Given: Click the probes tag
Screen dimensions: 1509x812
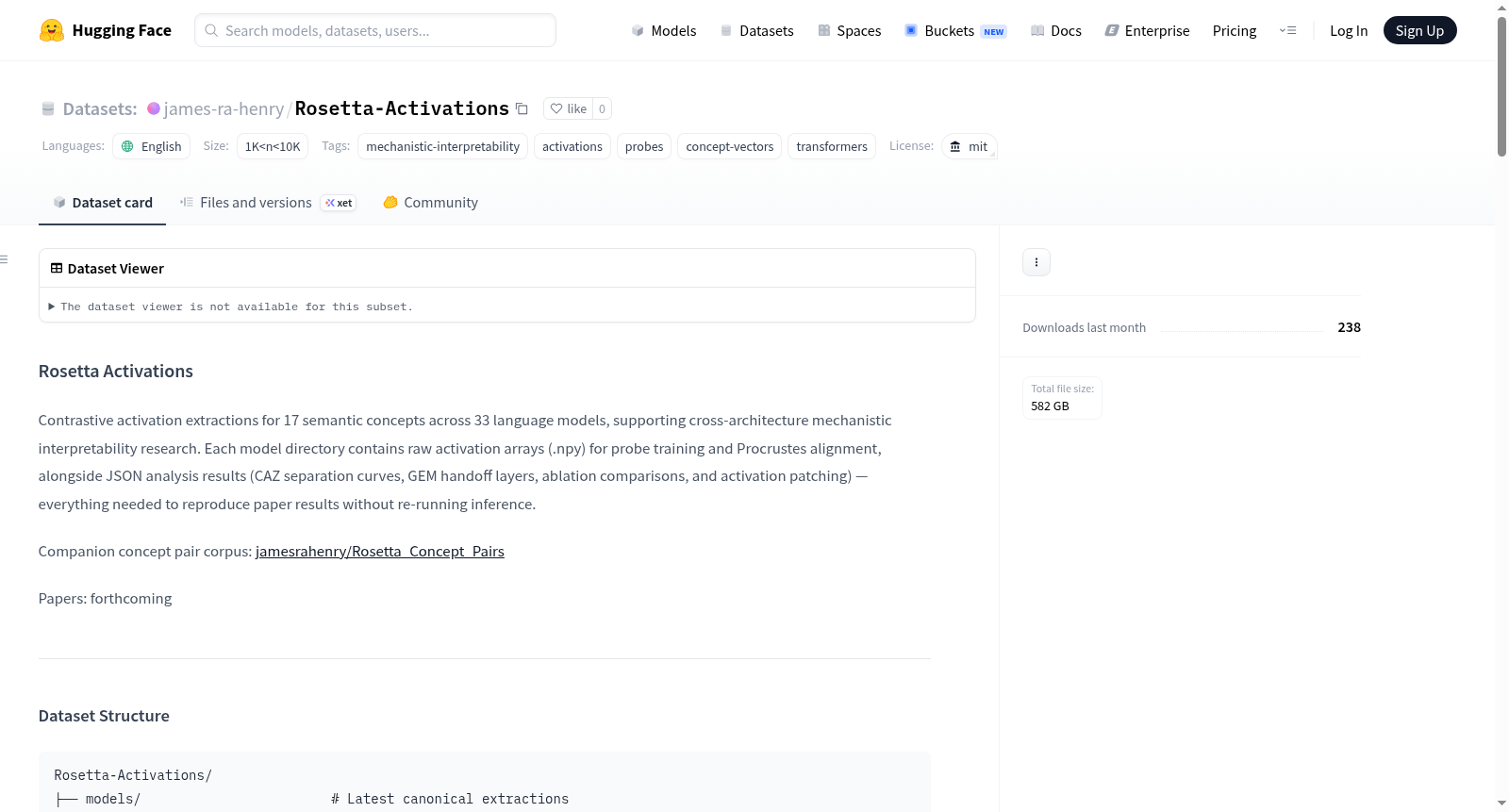Looking at the screenshot, I should (x=644, y=146).
